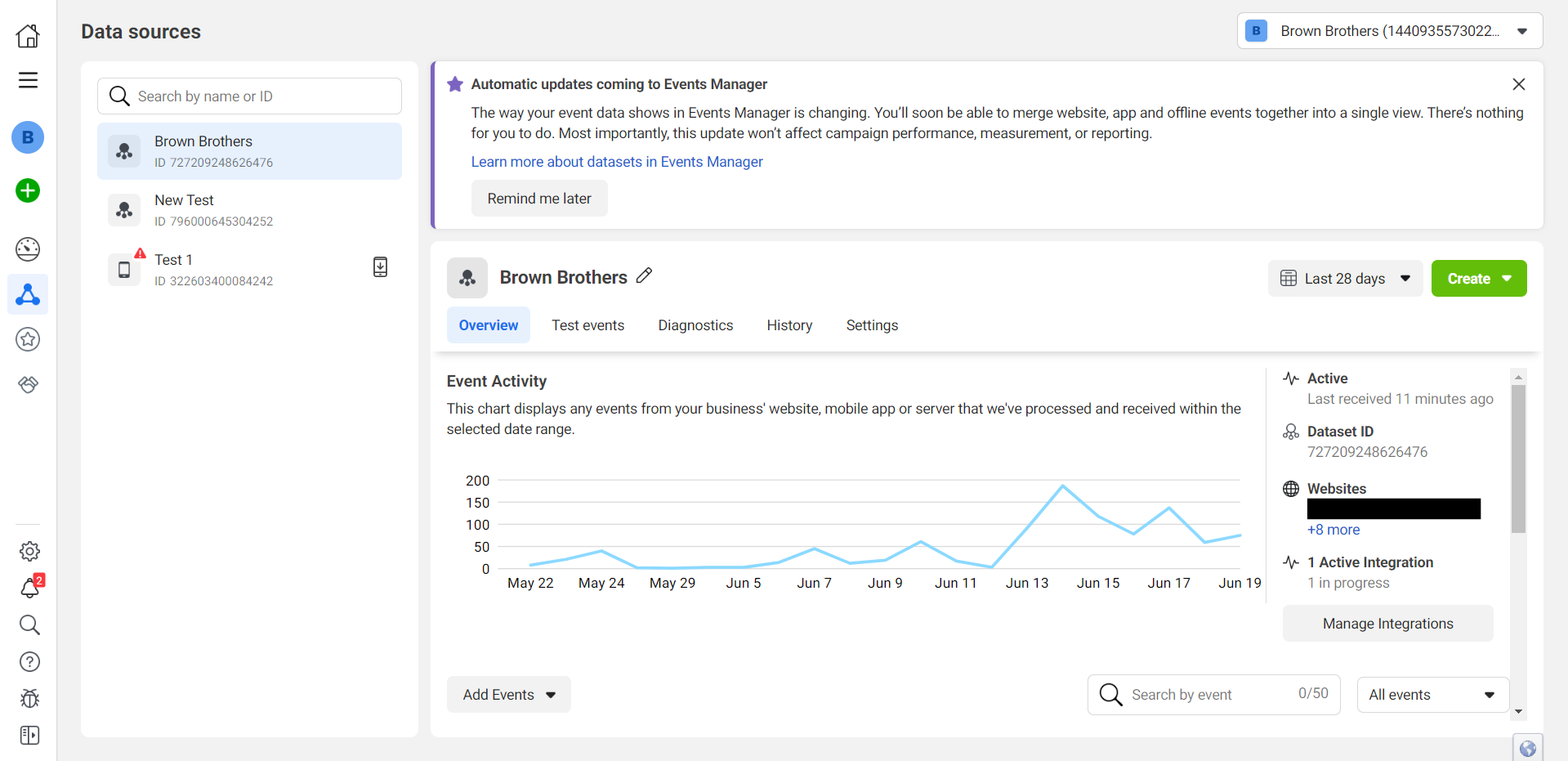
Task: Click the Dataset ID icon
Action: tap(1291, 432)
